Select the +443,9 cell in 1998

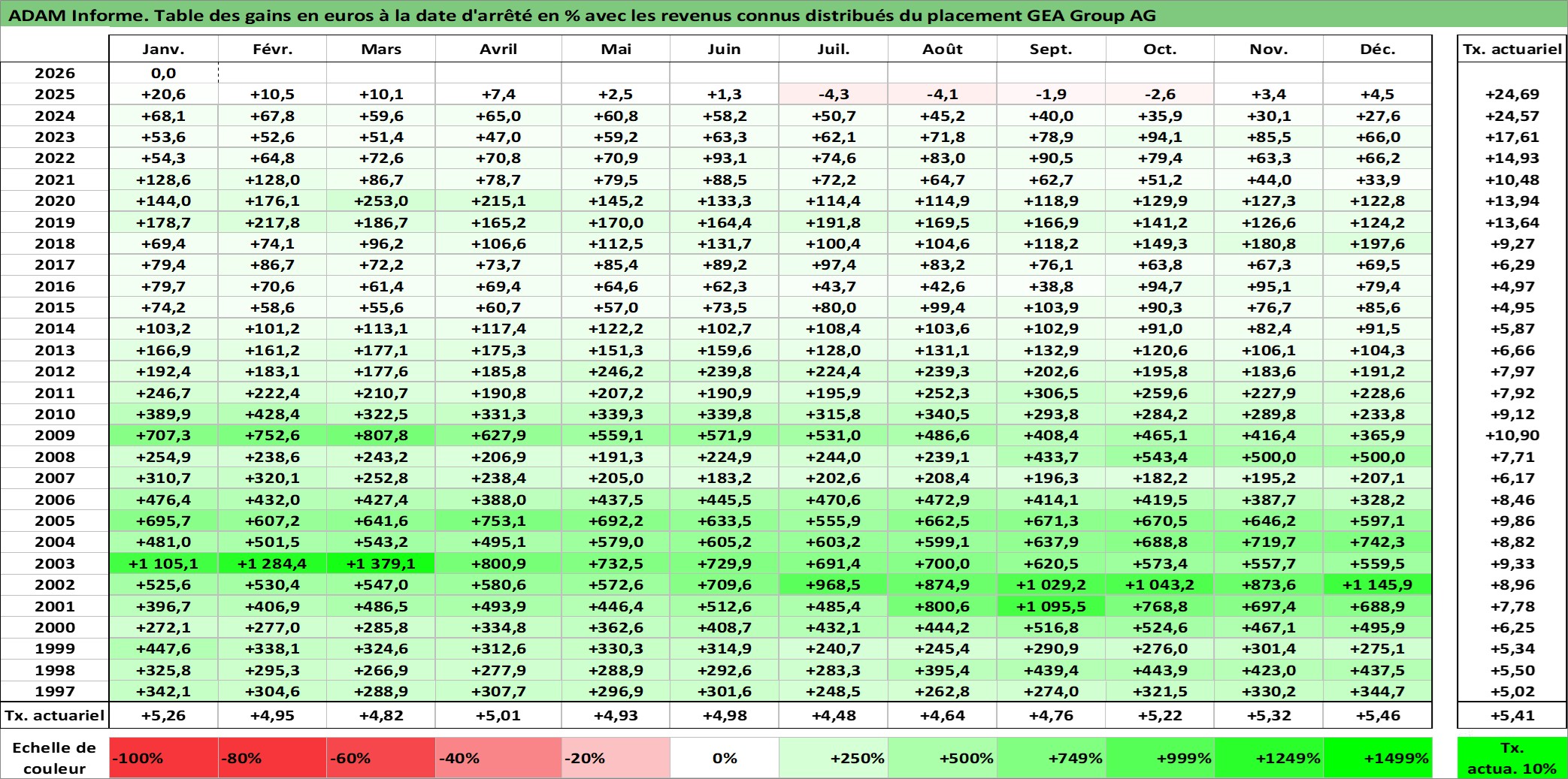(1160, 670)
